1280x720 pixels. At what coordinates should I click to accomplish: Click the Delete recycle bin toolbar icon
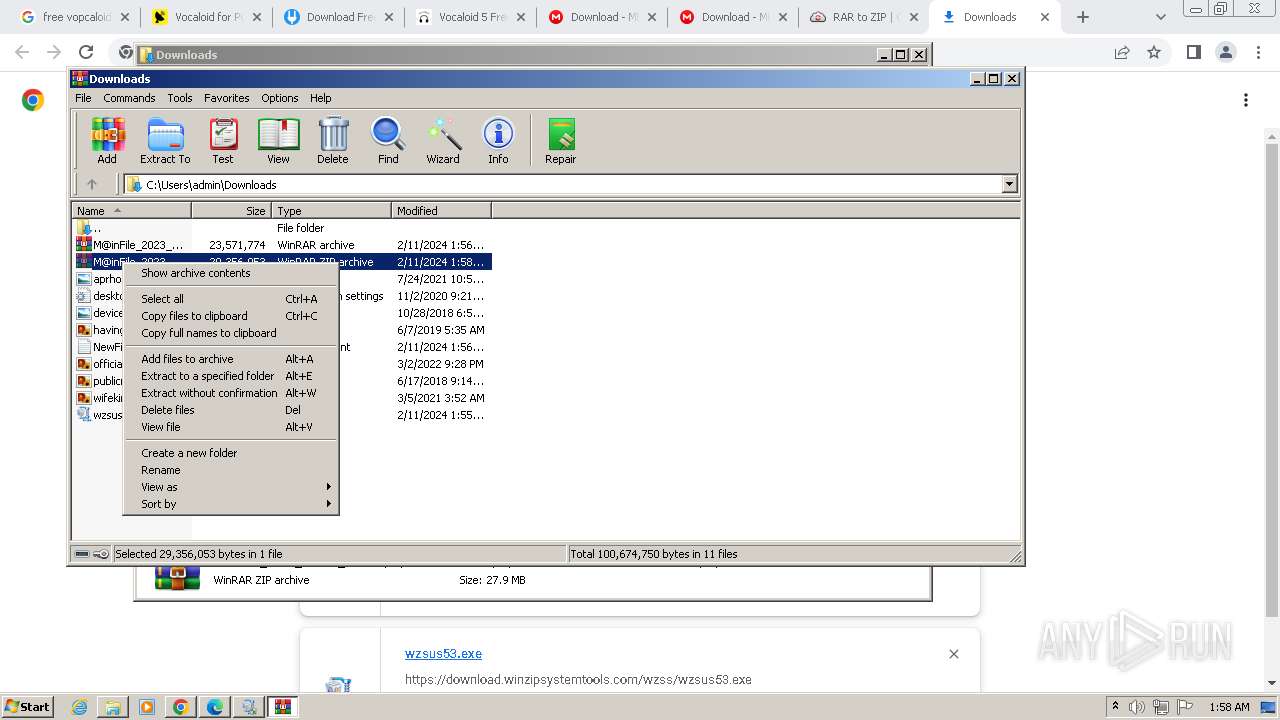tap(333, 140)
